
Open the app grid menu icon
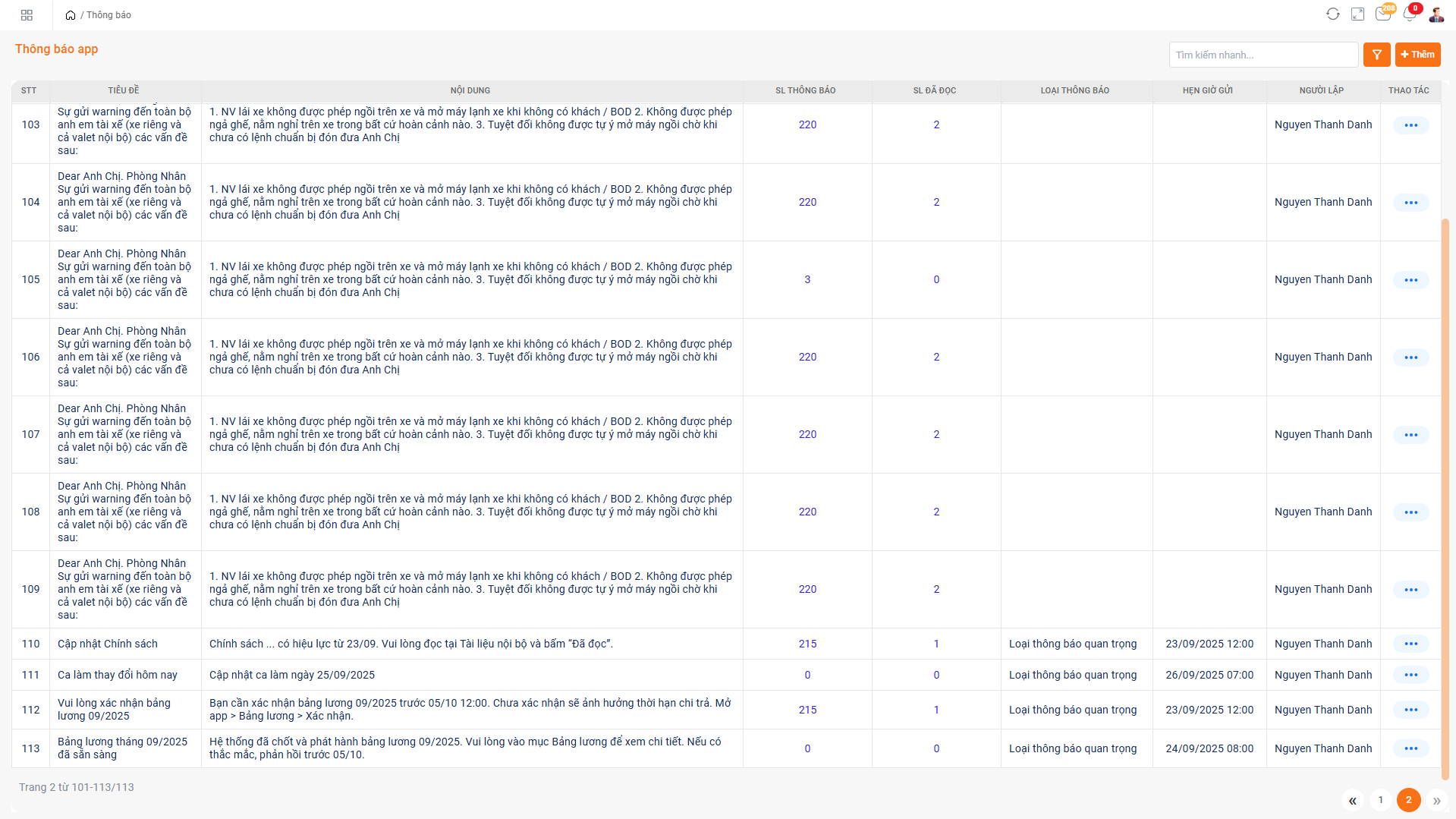point(27,15)
